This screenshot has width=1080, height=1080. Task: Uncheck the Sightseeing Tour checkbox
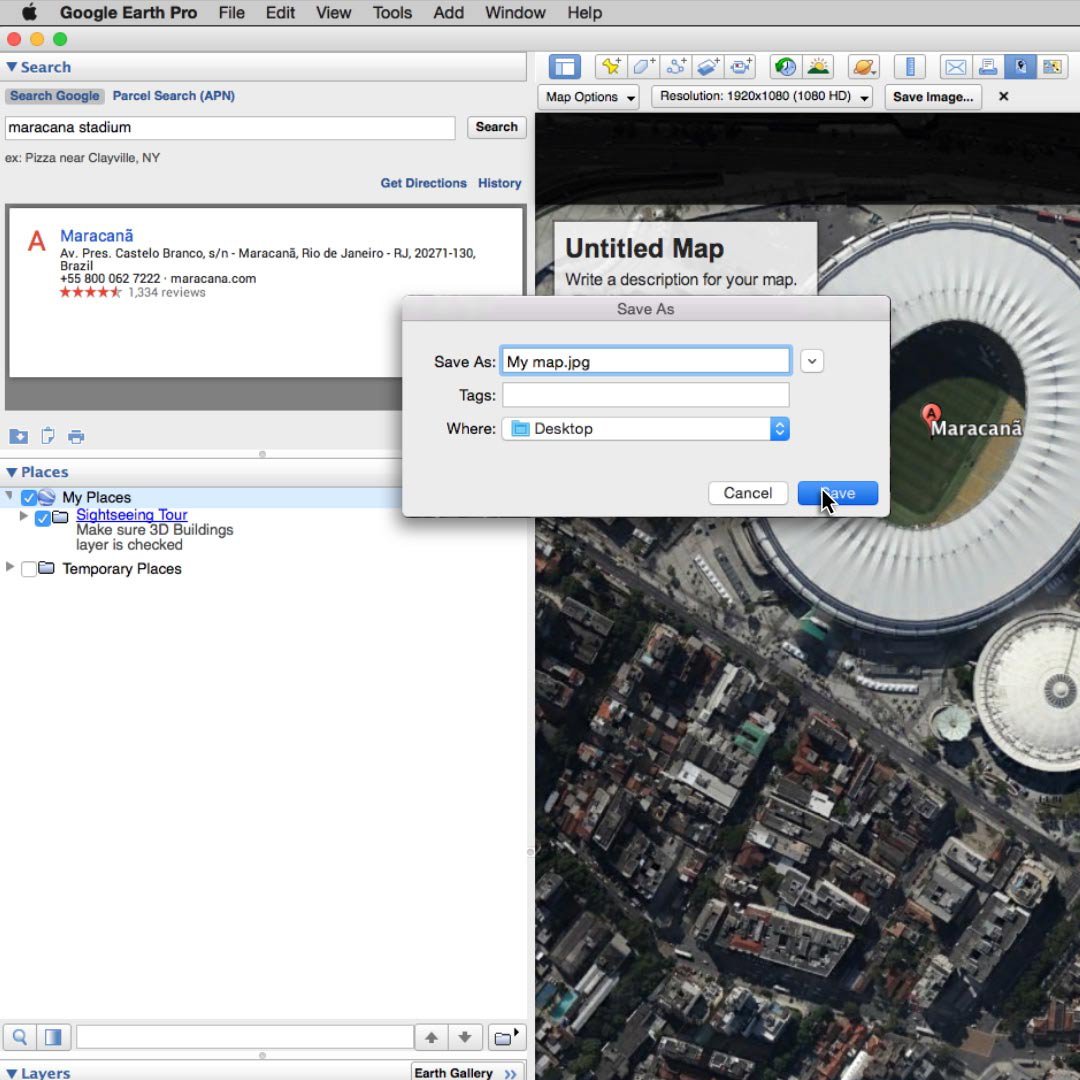[42, 518]
